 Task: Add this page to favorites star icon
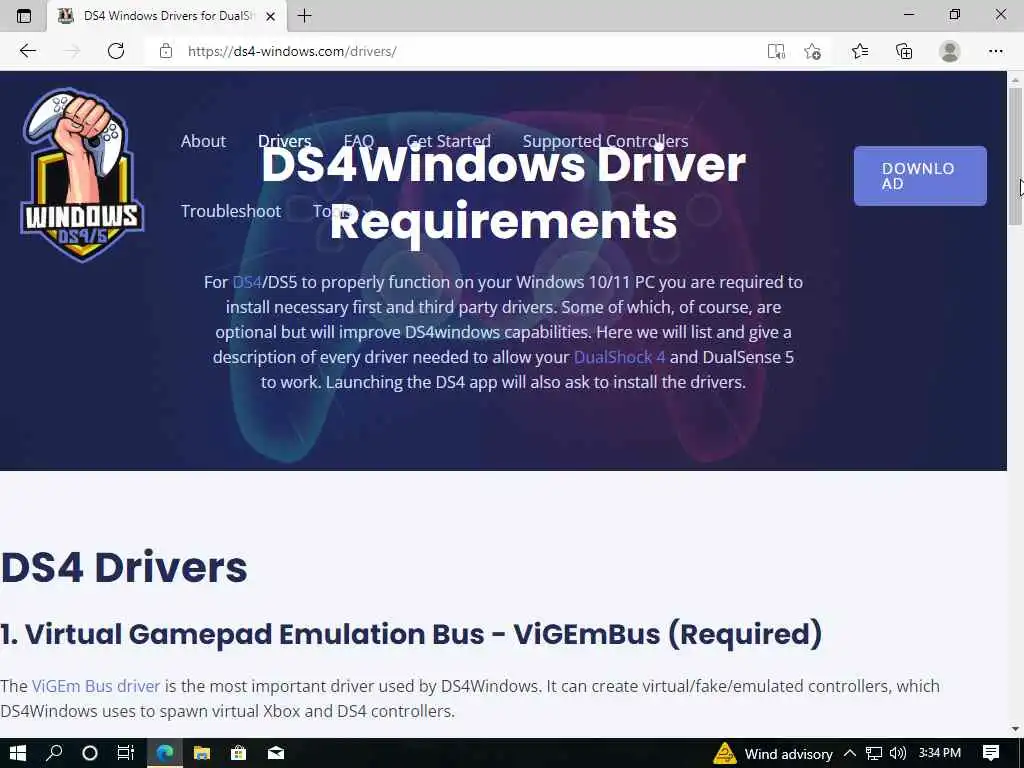(x=812, y=51)
